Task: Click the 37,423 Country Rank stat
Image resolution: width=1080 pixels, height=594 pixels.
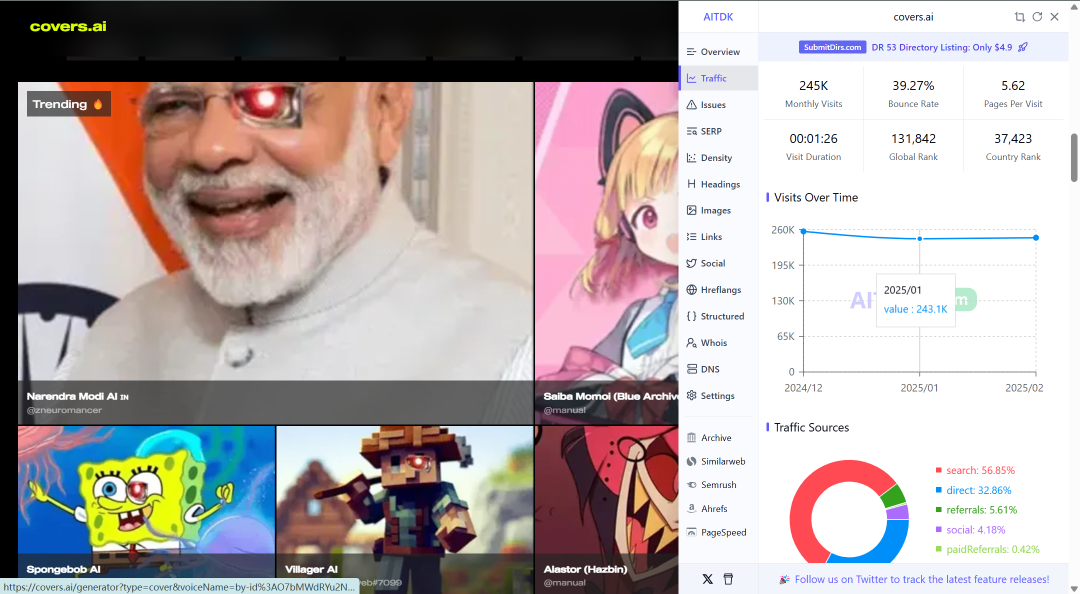Action: pyautogui.click(x=1013, y=147)
